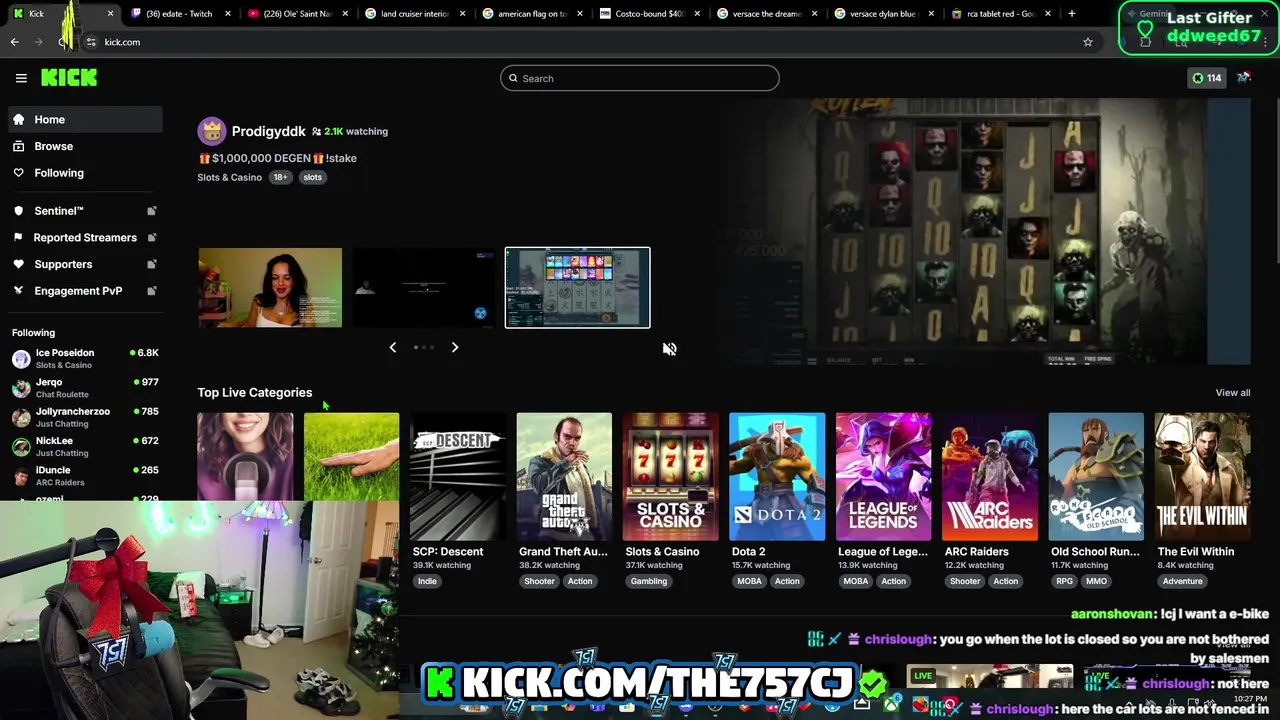
Task: Open the Dota 2 category card
Action: [777, 477]
